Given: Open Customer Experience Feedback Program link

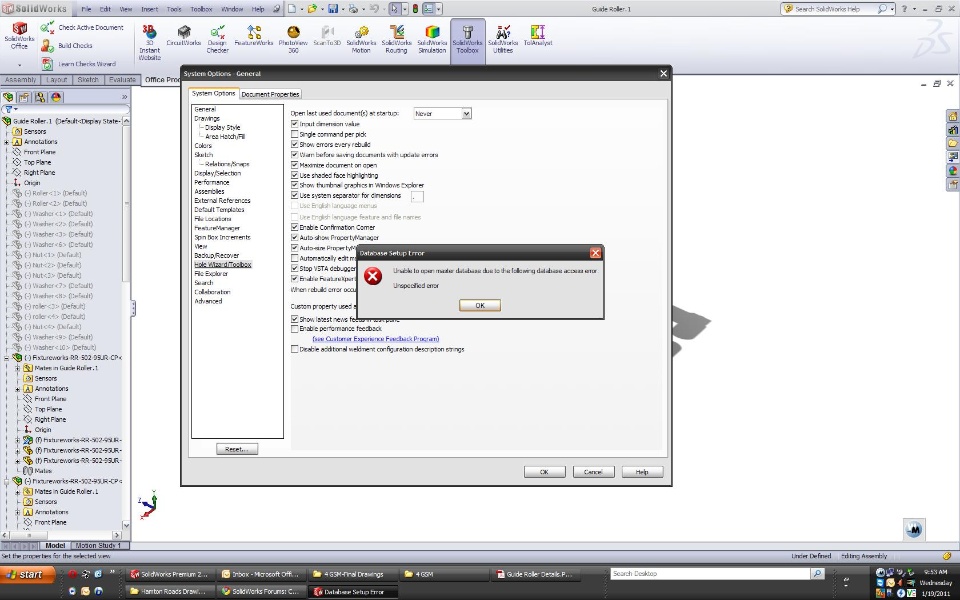Looking at the screenshot, I should pos(375,339).
